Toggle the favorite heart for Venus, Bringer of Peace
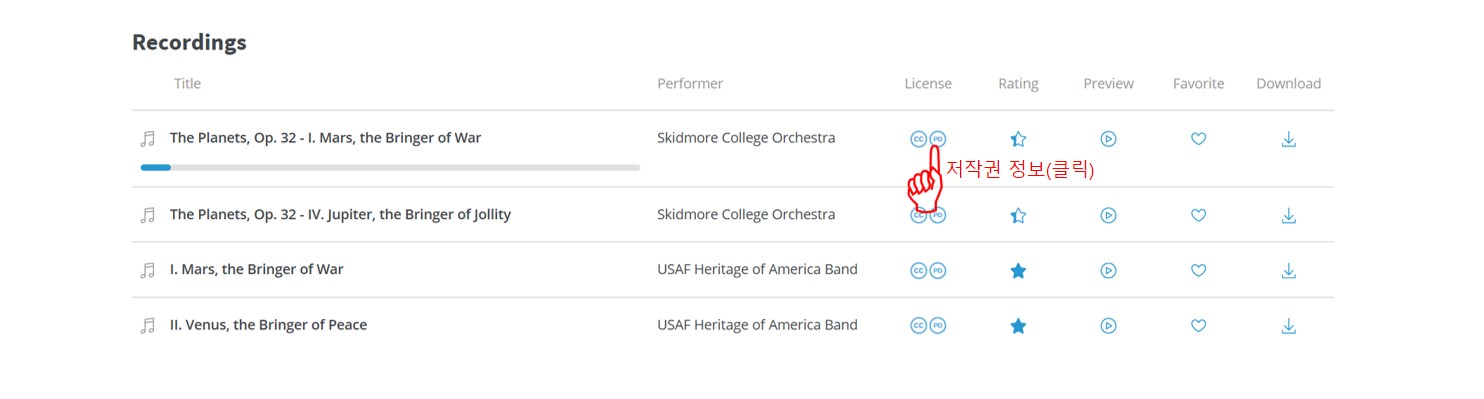The image size is (1484, 399). pos(1198,325)
